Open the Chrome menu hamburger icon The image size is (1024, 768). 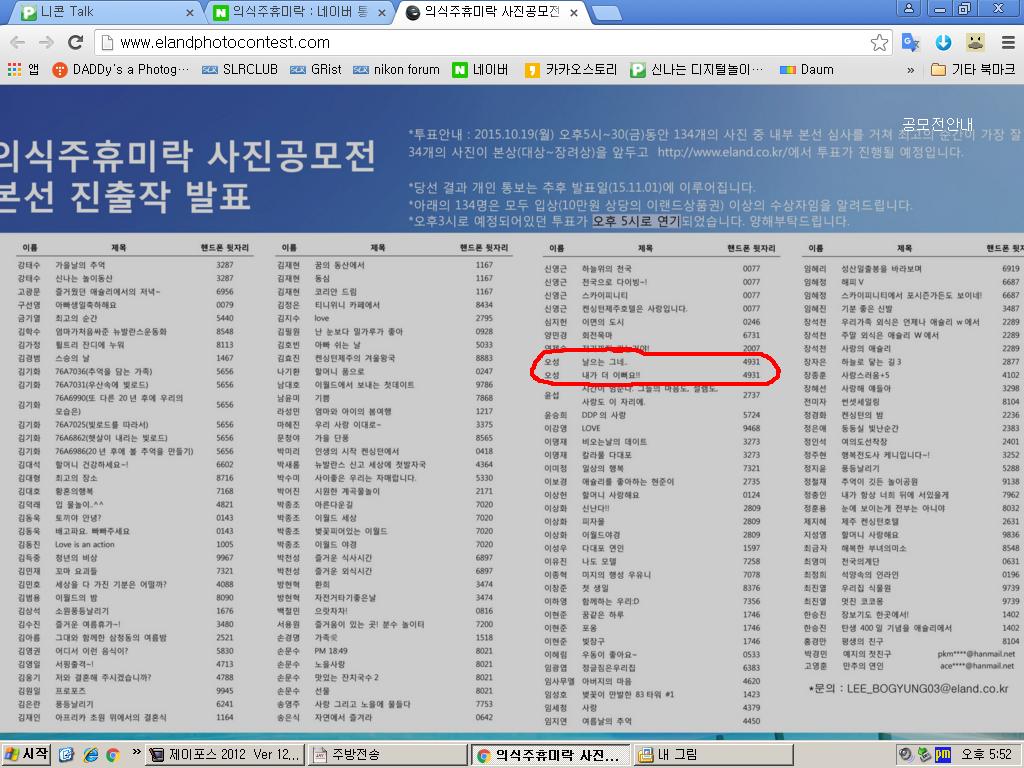point(1005,42)
